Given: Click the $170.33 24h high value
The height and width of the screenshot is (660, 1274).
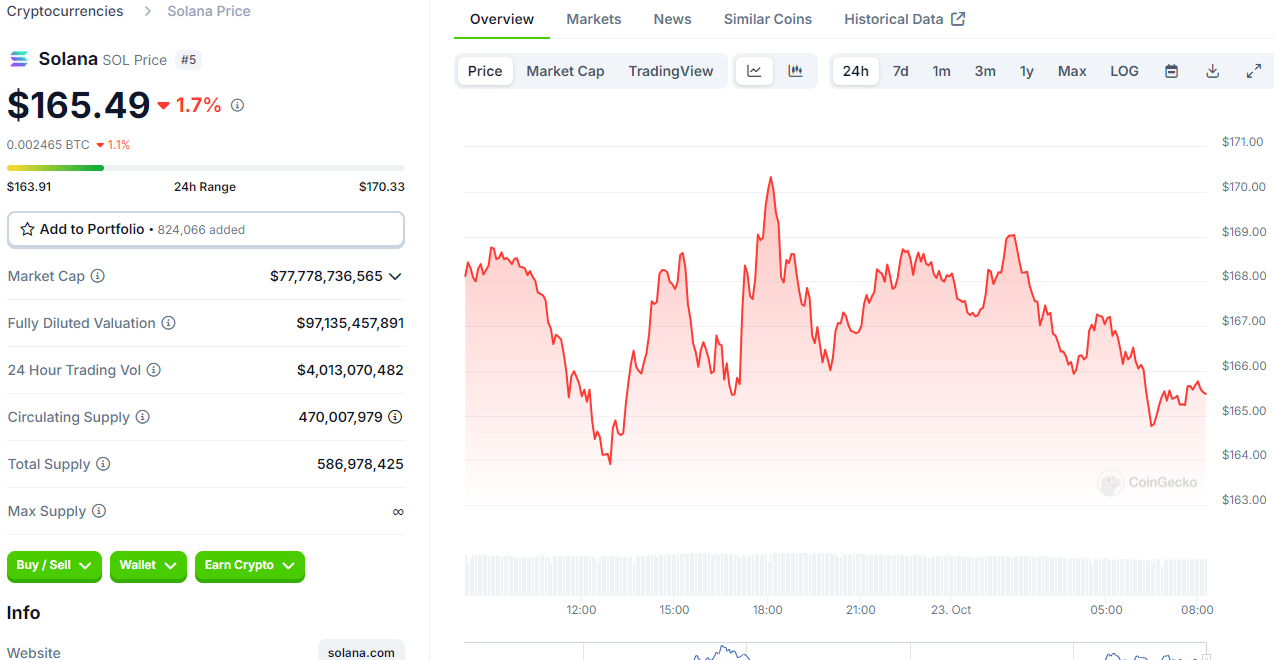Looking at the screenshot, I should [x=382, y=187].
